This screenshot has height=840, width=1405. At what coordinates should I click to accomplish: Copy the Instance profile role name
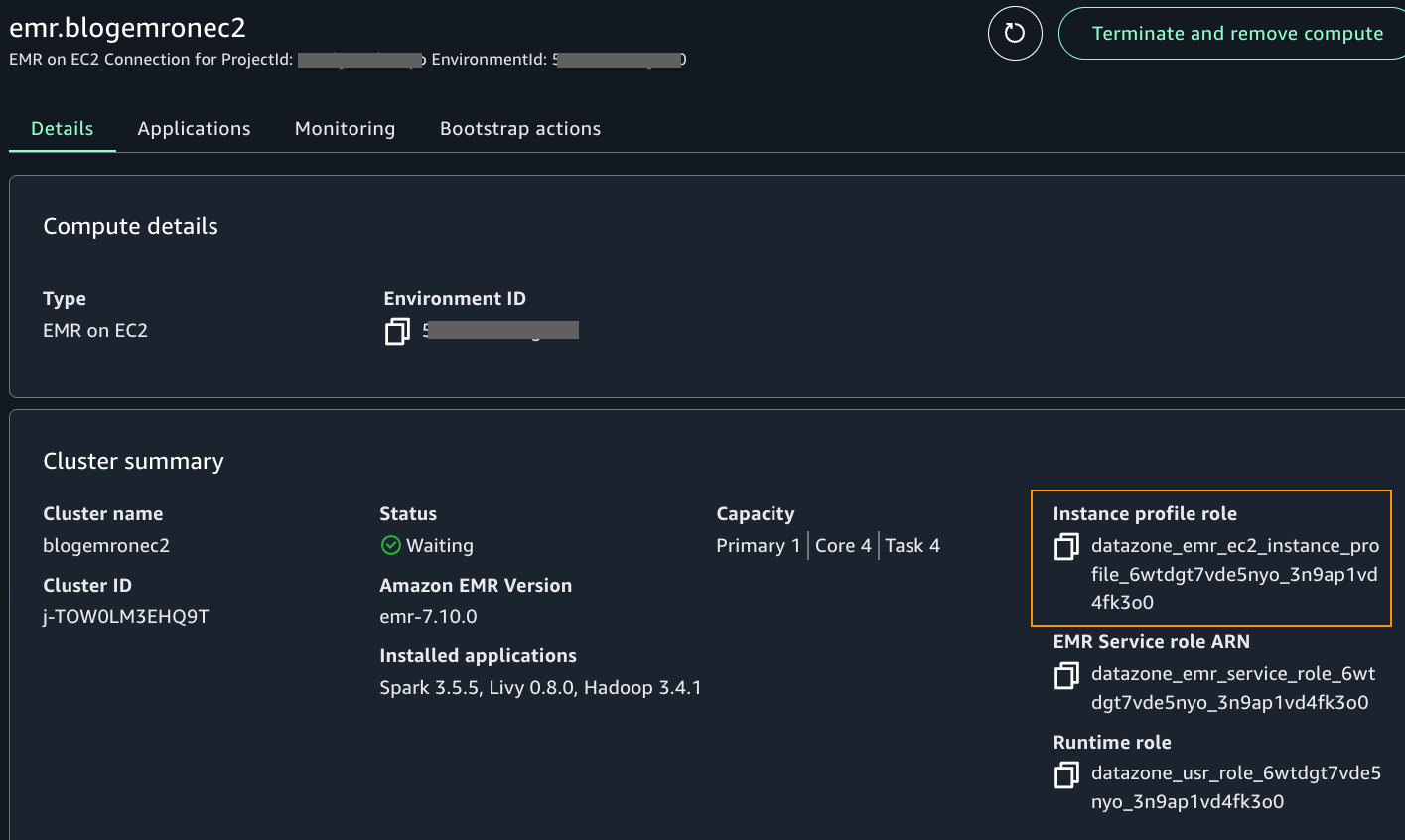coord(1066,546)
